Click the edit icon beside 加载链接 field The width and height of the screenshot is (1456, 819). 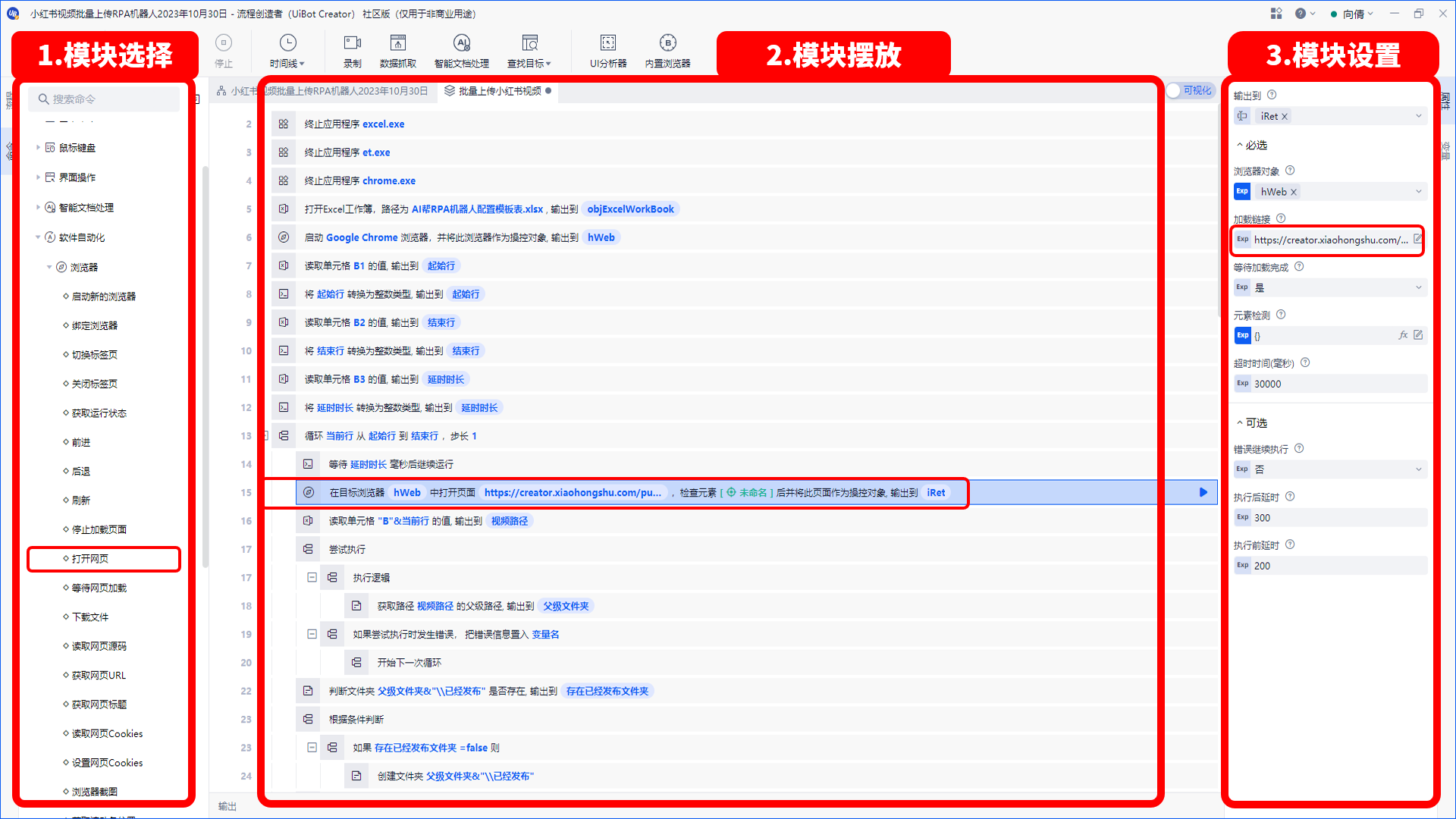(x=1417, y=239)
